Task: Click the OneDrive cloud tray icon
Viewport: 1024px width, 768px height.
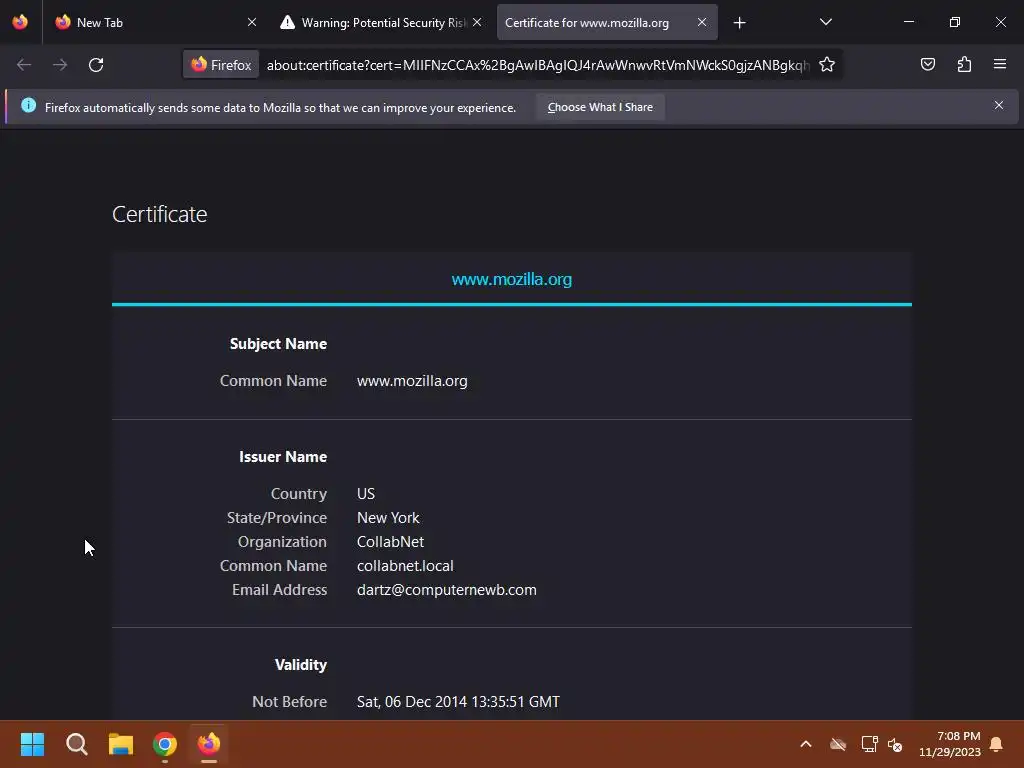Action: click(838, 744)
